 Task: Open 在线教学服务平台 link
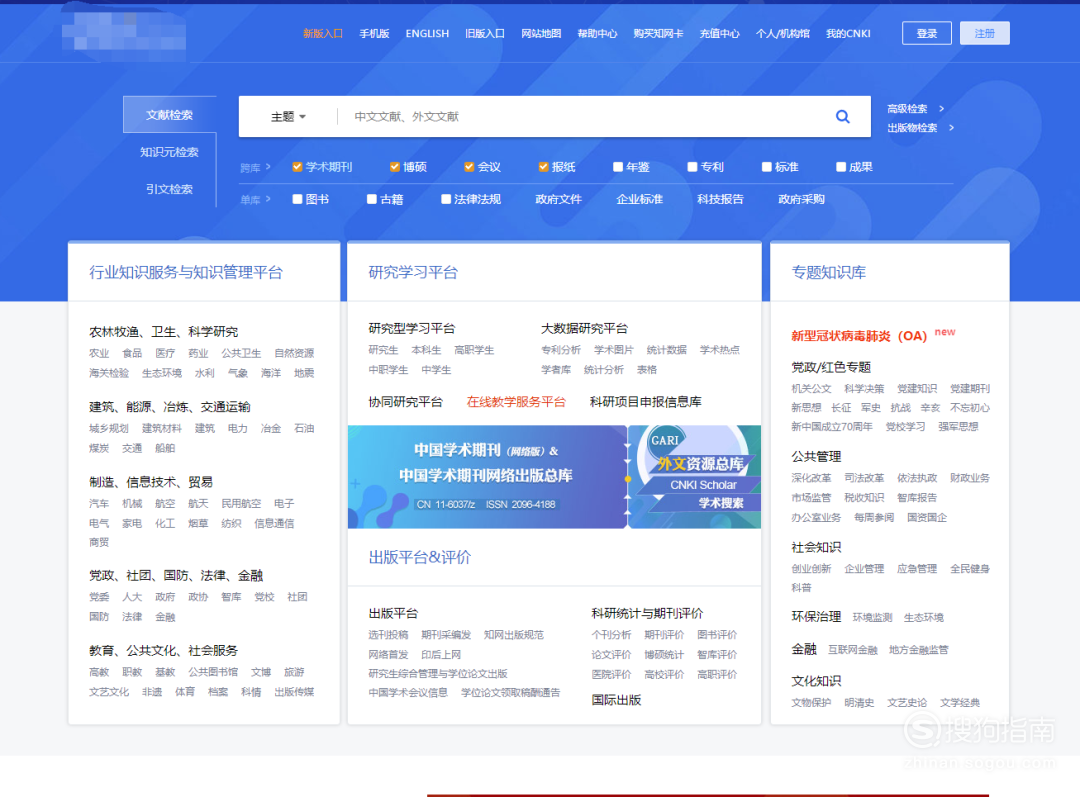pyautogui.click(x=516, y=402)
